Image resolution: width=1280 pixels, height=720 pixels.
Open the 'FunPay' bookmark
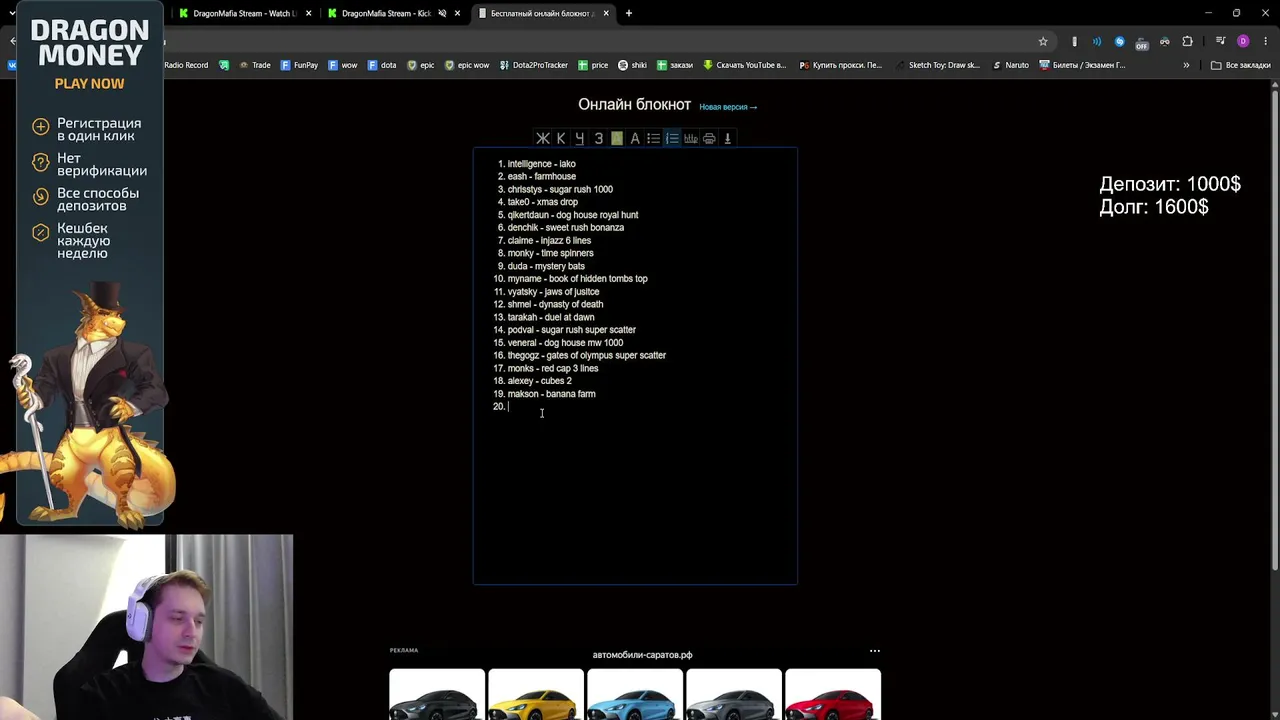[x=299, y=65]
